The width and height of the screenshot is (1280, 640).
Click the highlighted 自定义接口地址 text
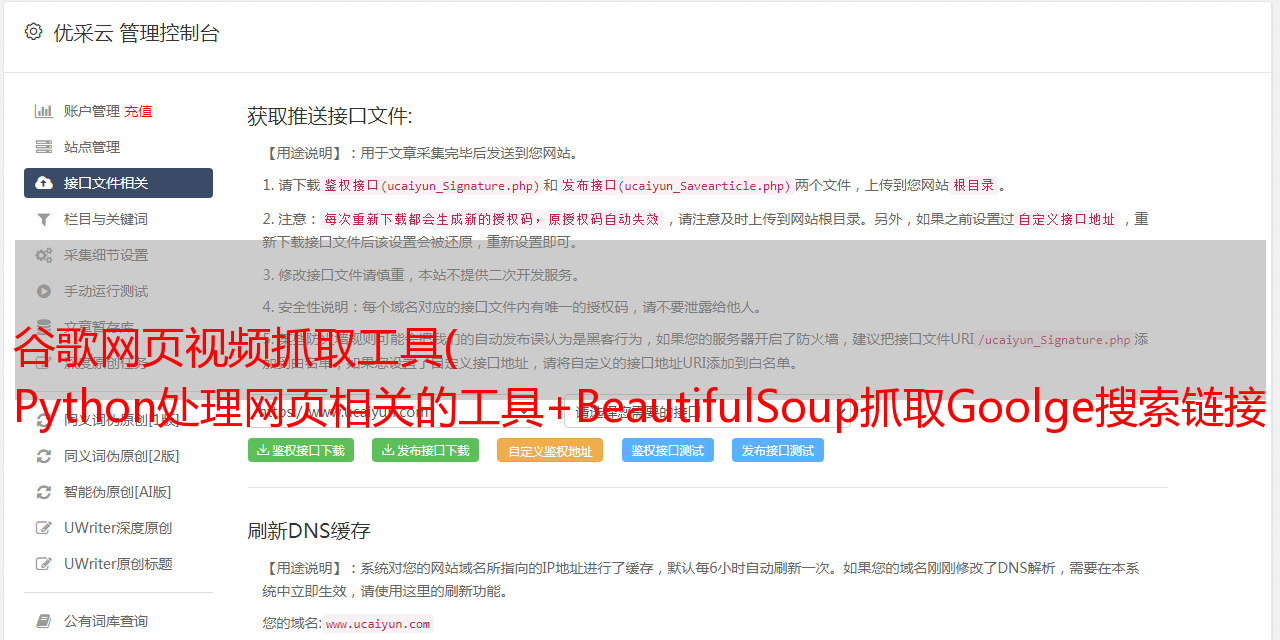pos(1067,219)
